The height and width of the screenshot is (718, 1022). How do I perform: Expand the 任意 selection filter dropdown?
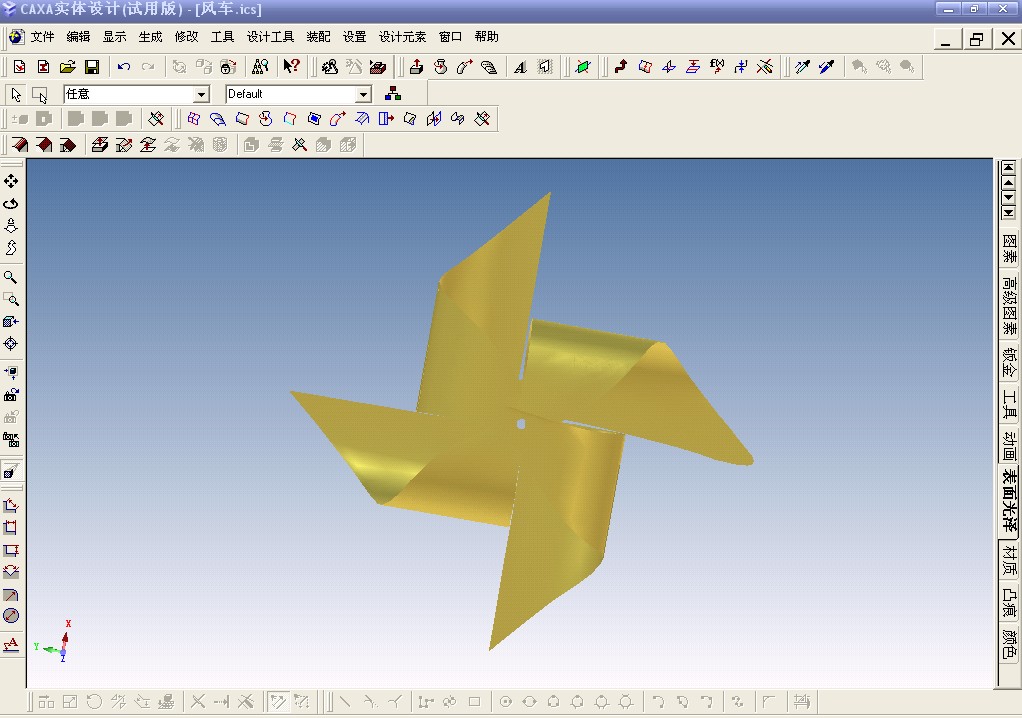tap(201, 94)
